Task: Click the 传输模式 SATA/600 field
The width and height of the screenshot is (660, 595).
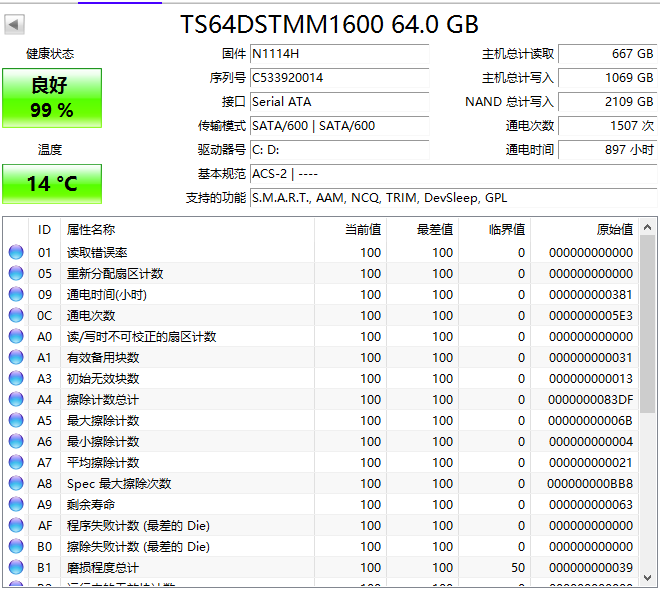Action: (338, 126)
